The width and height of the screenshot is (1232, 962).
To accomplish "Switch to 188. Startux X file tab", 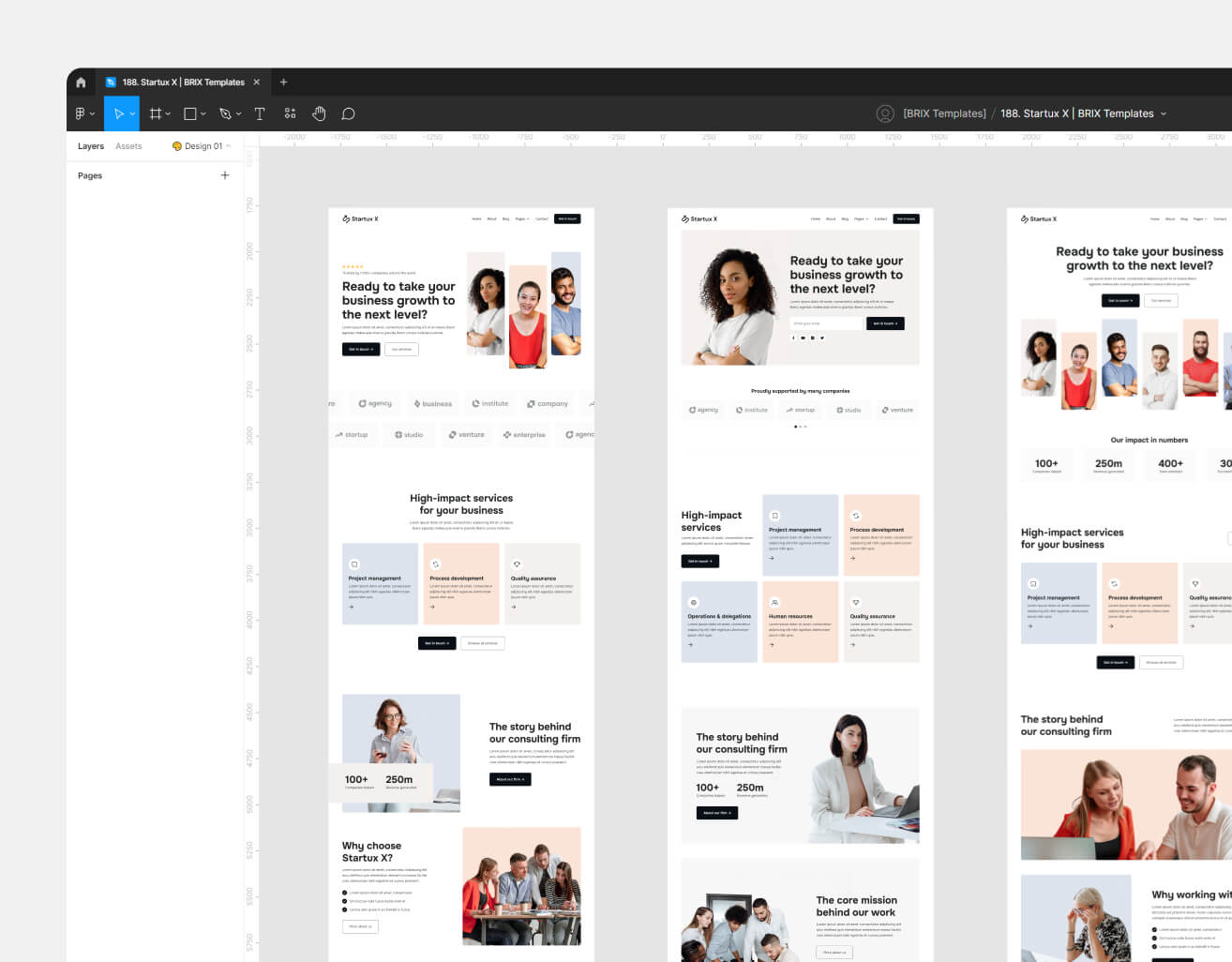I will pos(183,83).
